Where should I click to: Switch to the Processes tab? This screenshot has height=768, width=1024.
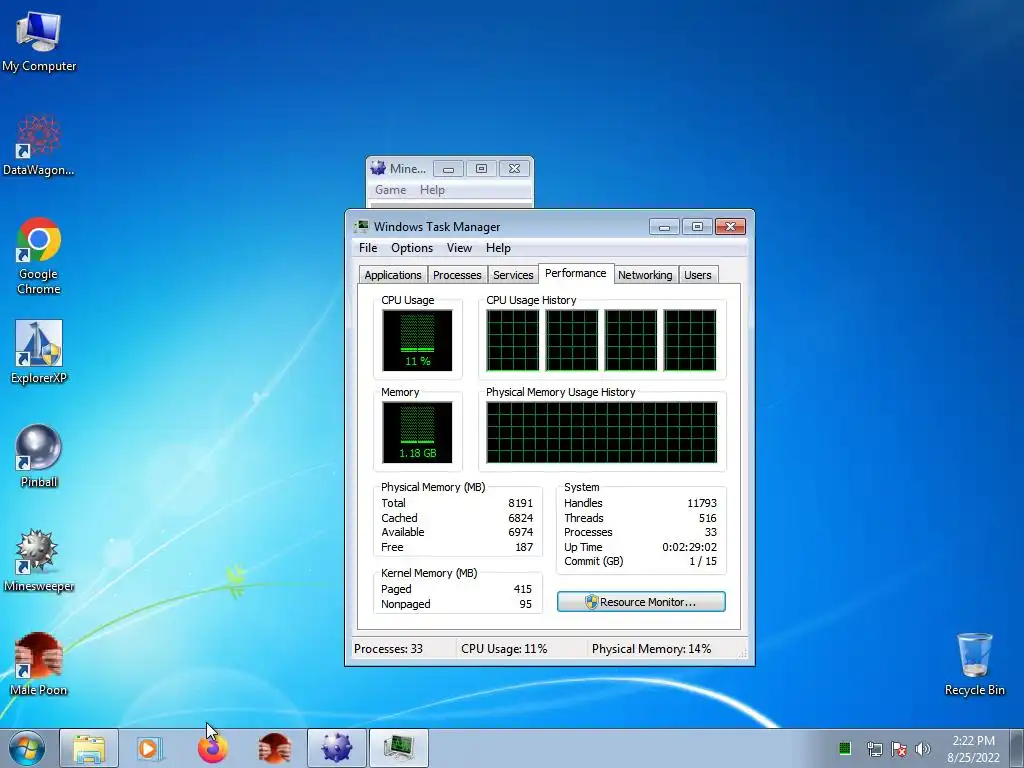[x=457, y=275]
